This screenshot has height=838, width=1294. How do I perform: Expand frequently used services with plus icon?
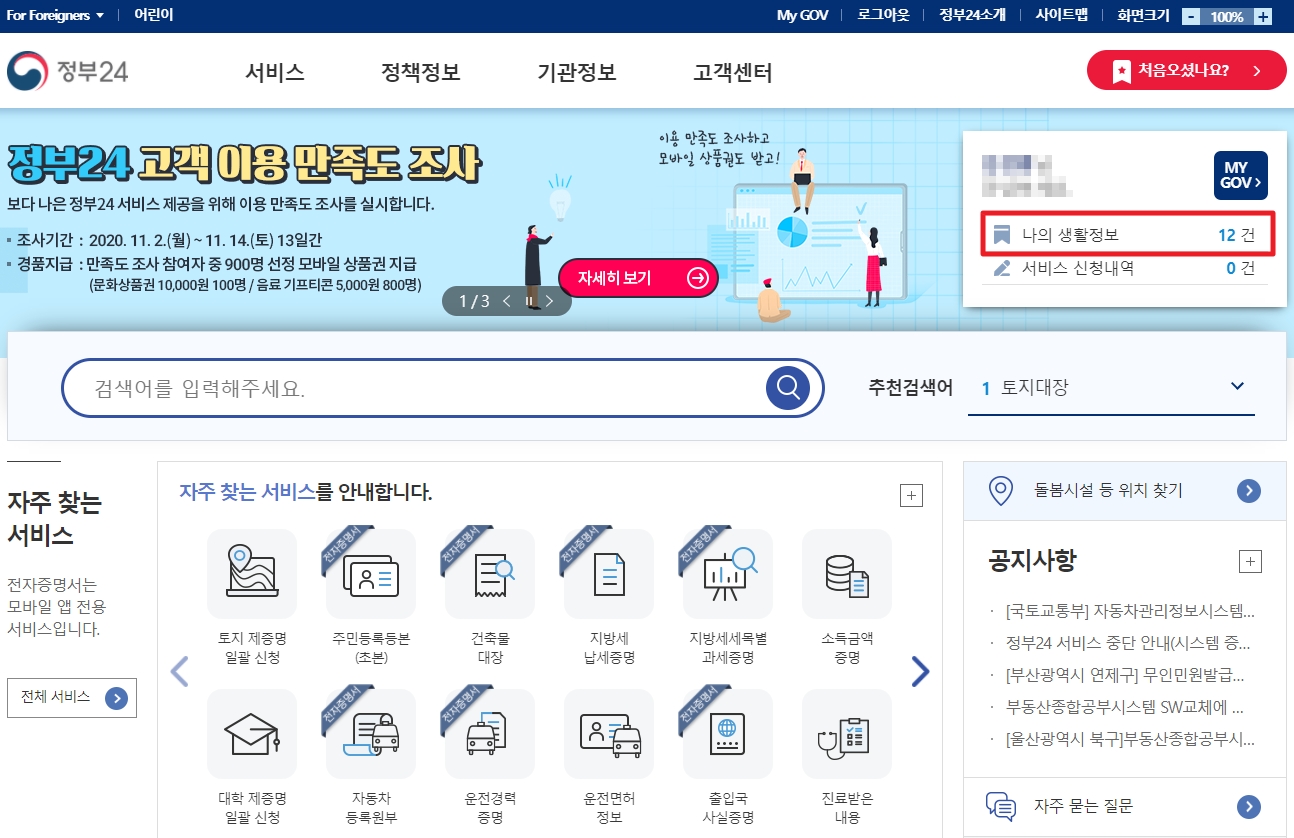(x=911, y=495)
